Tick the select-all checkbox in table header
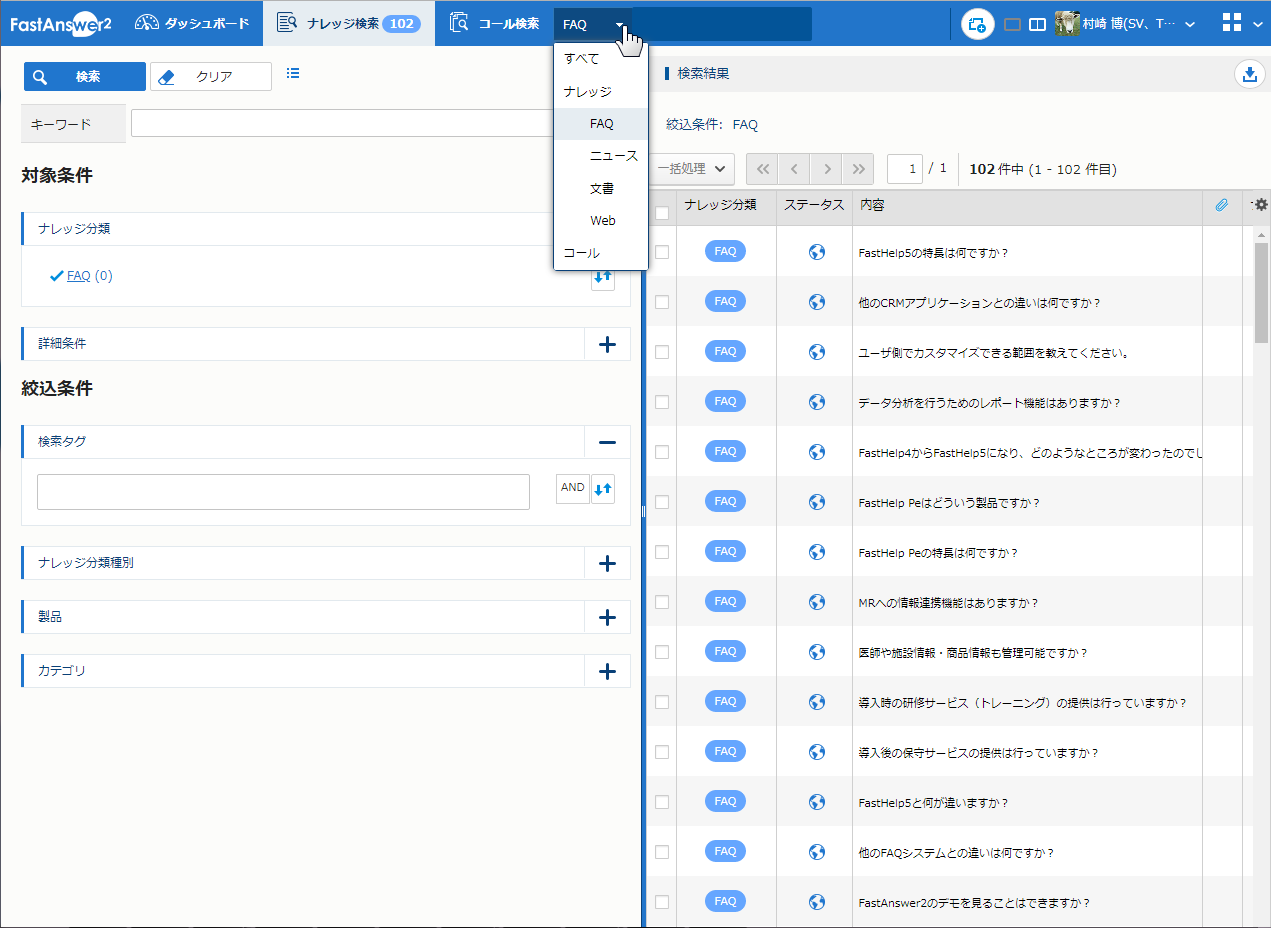This screenshot has height=928, width=1271. coord(662,212)
